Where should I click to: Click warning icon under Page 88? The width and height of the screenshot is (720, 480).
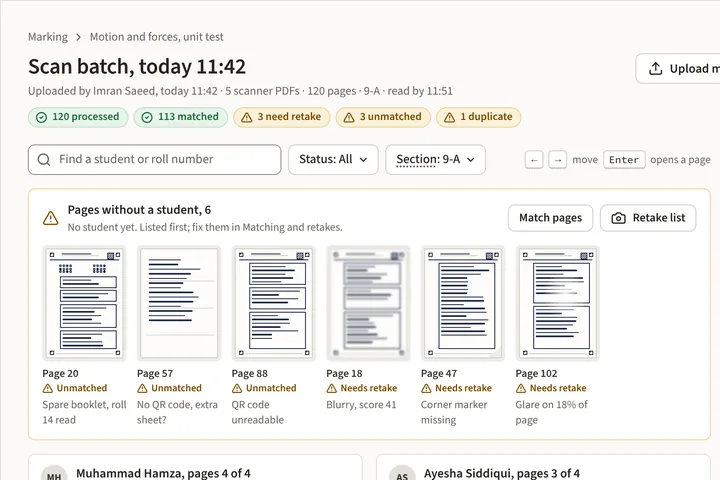tap(237, 389)
